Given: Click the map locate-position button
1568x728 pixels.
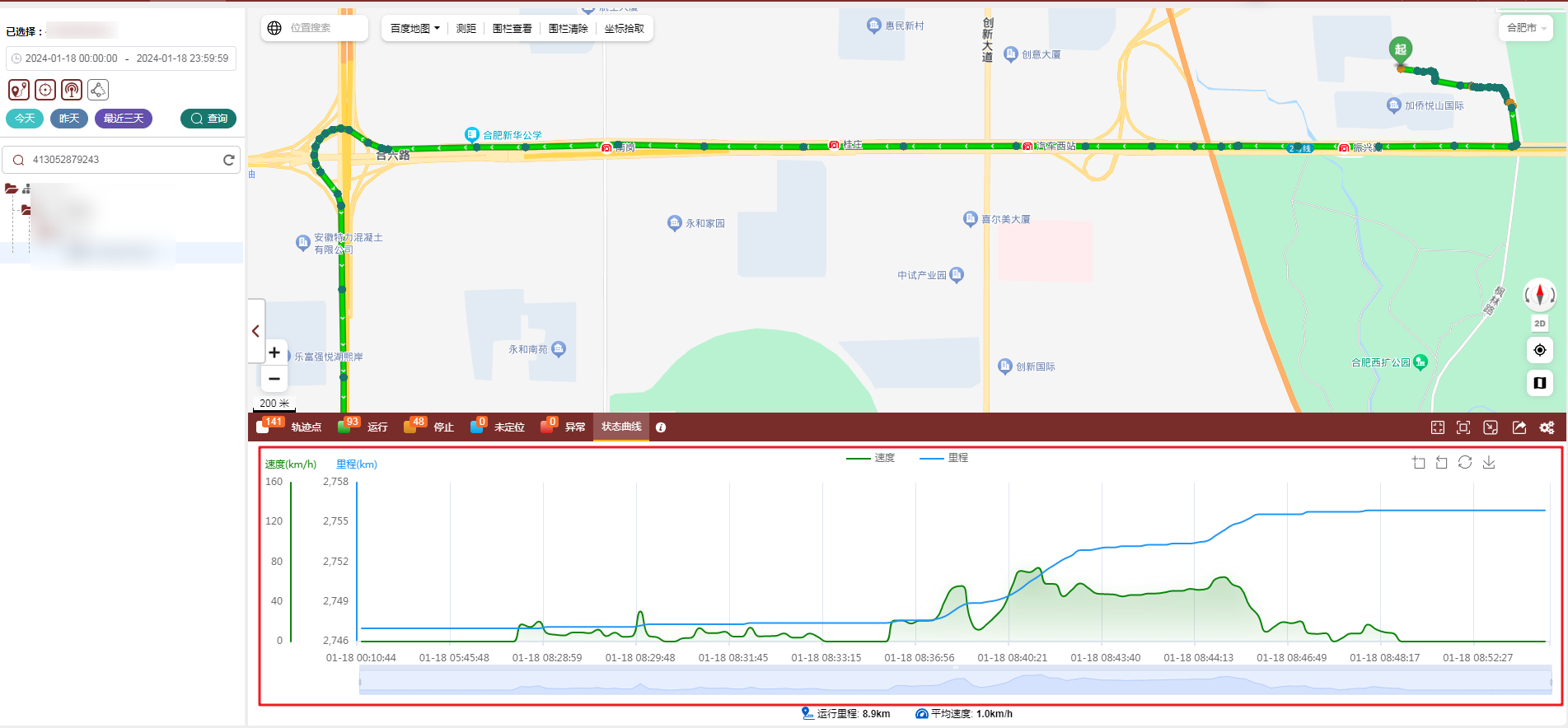Looking at the screenshot, I should [x=1539, y=350].
